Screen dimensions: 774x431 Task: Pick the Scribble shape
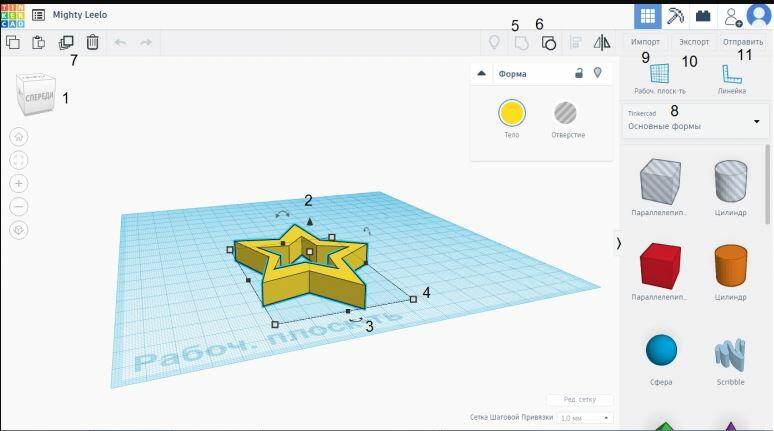[x=730, y=355]
